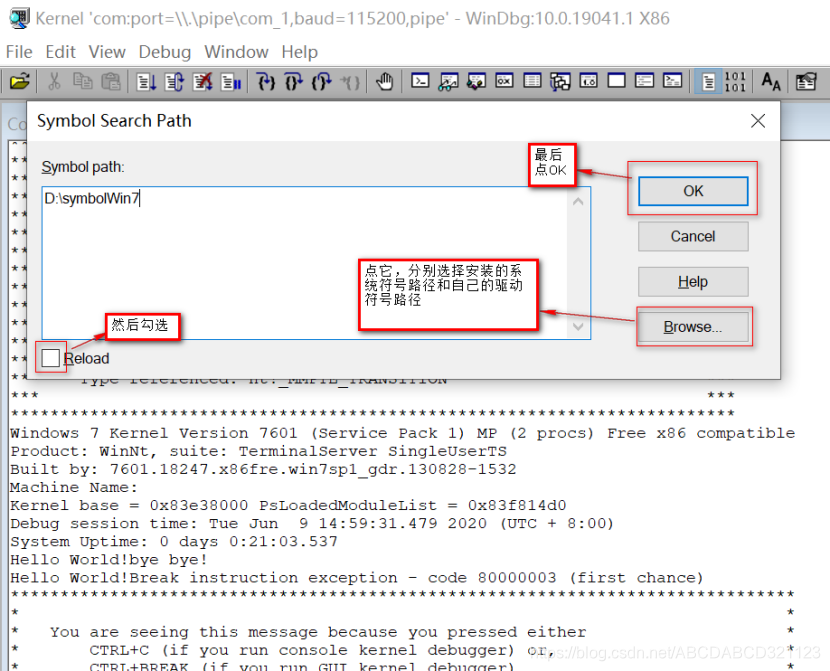Open the Disassembly window toolbar icon
This screenshot has width=830, height=671.
point(588,81)
